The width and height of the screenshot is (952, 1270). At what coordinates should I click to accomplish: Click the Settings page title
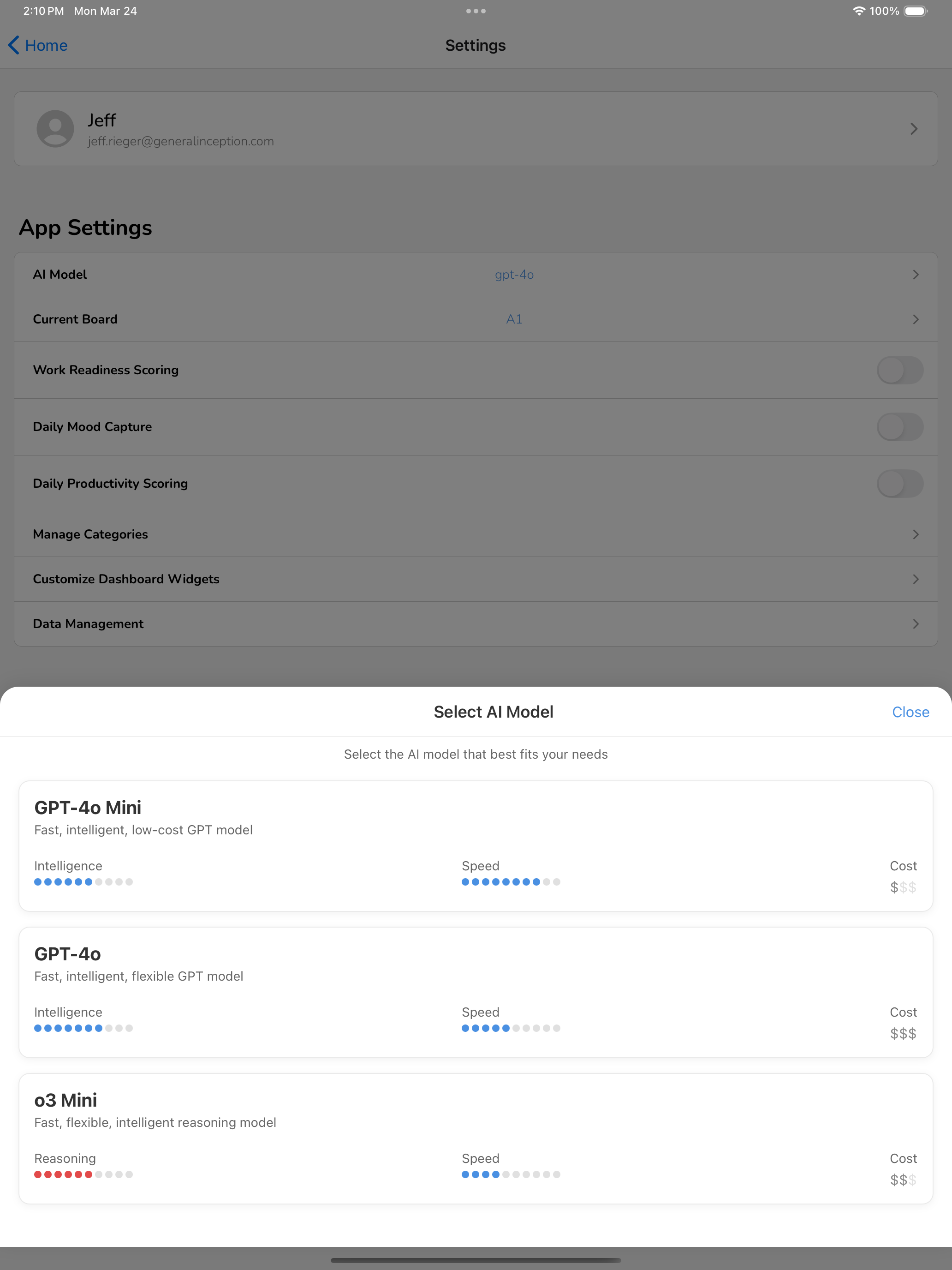[476, 45]
